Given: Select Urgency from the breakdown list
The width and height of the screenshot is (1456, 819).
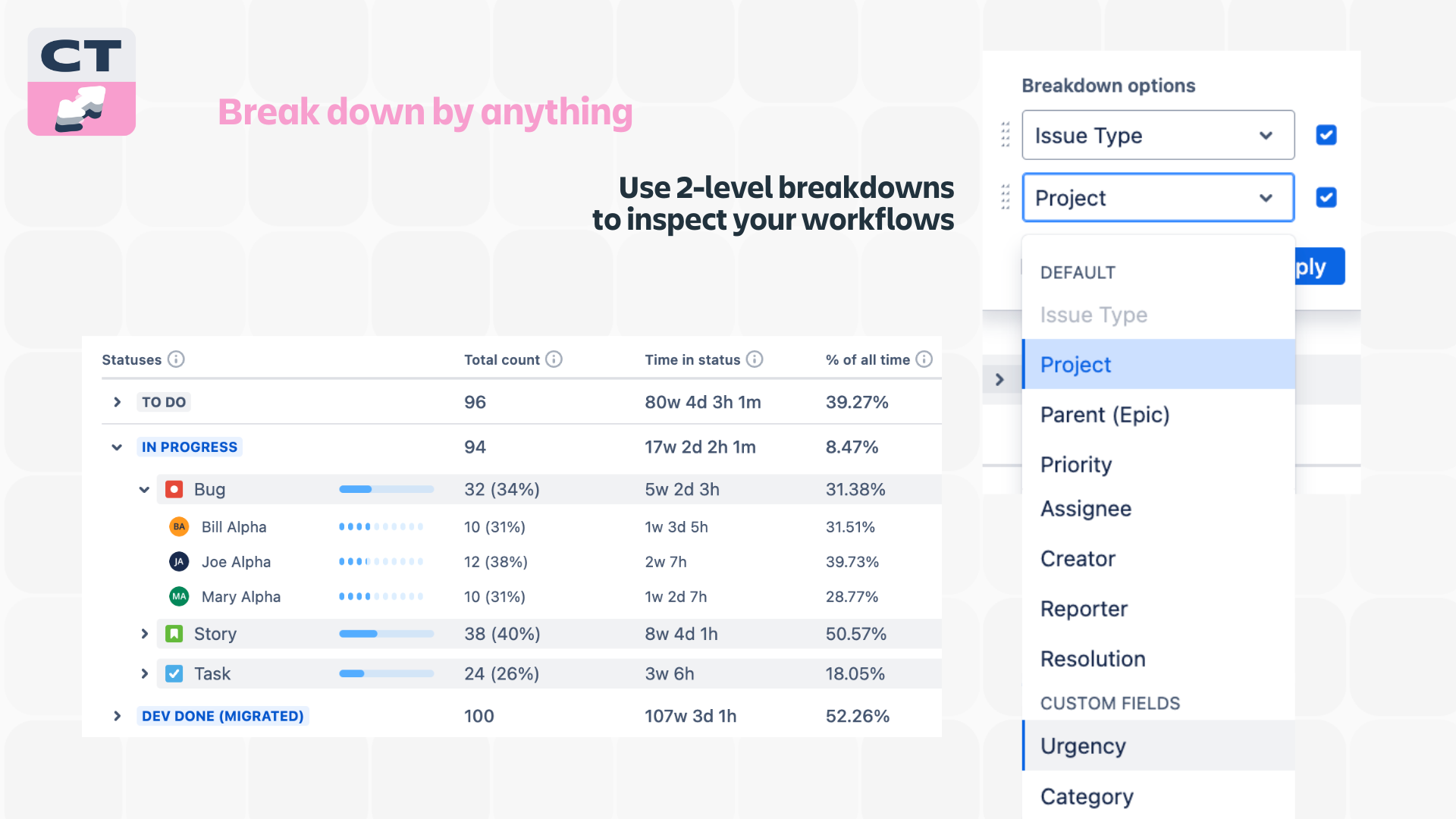Looking at the screenshot, I should [1083, 745].
